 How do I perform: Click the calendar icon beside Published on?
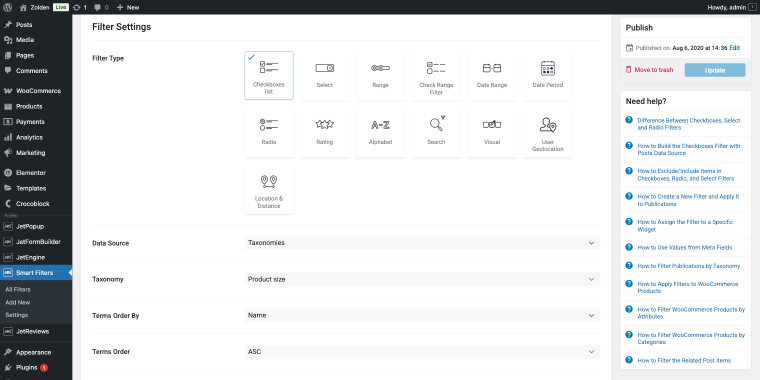[x=629, y=48]
